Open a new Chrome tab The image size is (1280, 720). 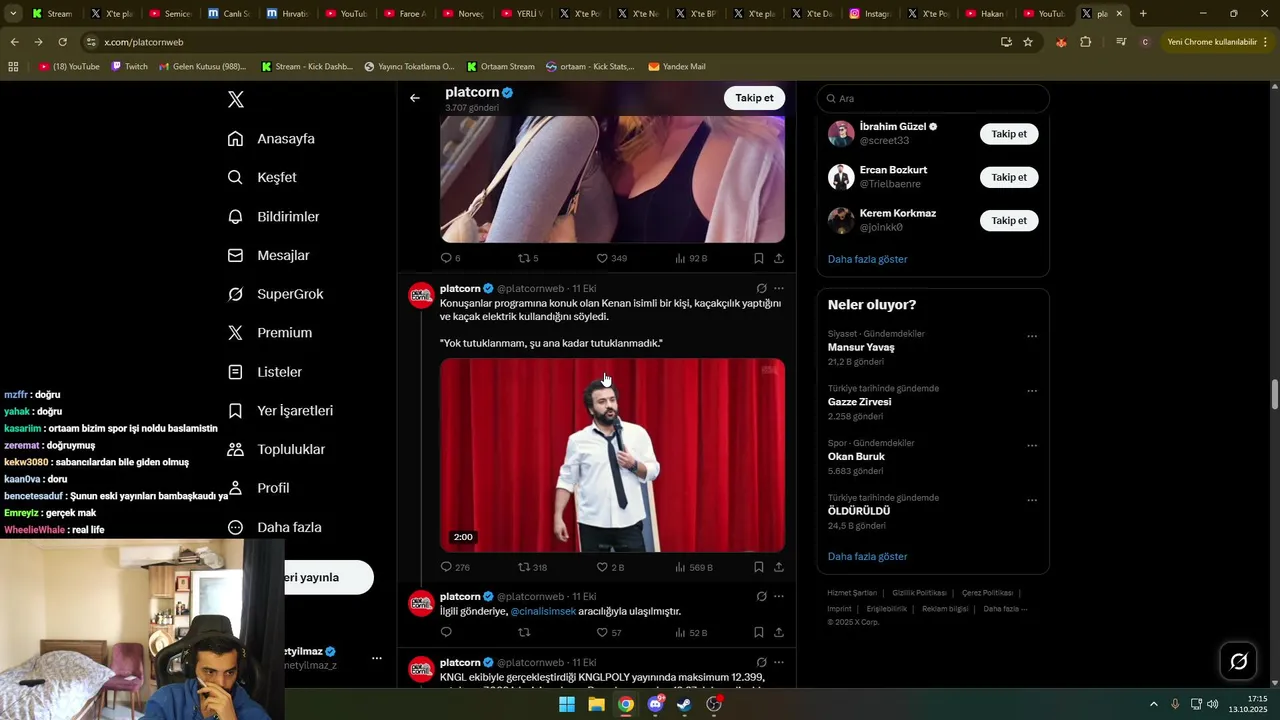[1143, 14]
